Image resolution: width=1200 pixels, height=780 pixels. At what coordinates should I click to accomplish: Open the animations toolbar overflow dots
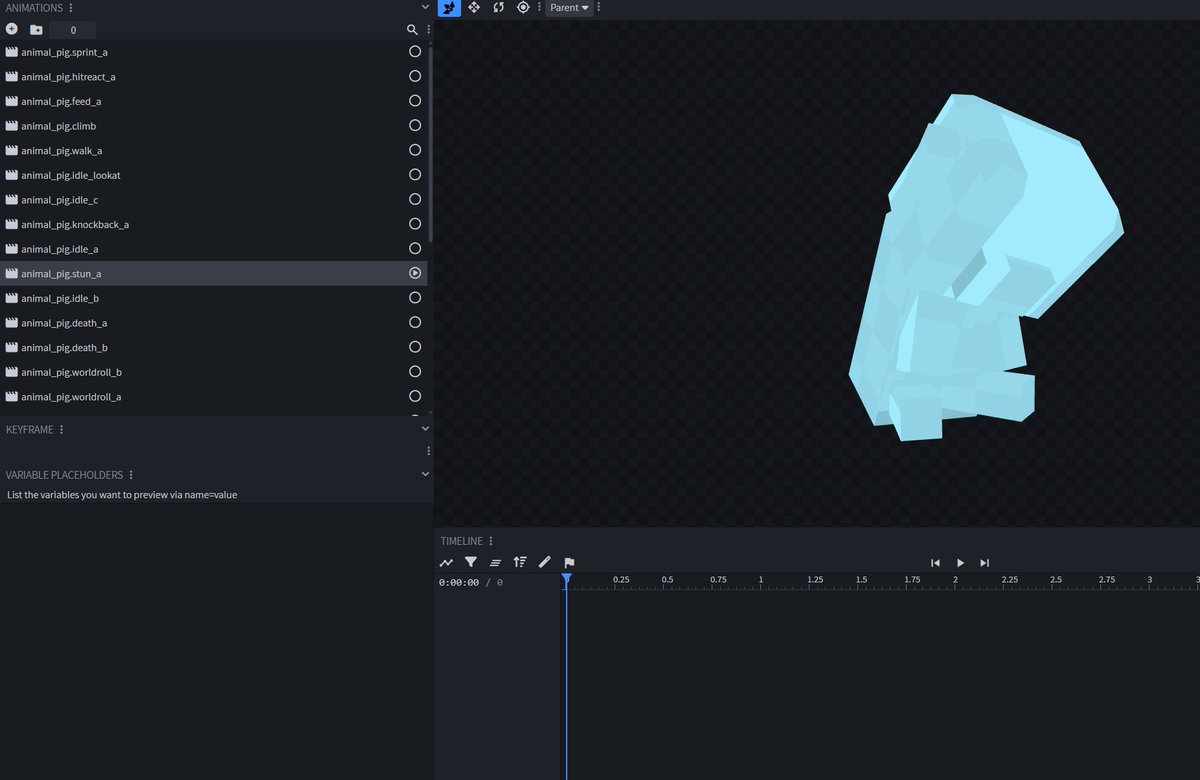[x=429, y=30]
